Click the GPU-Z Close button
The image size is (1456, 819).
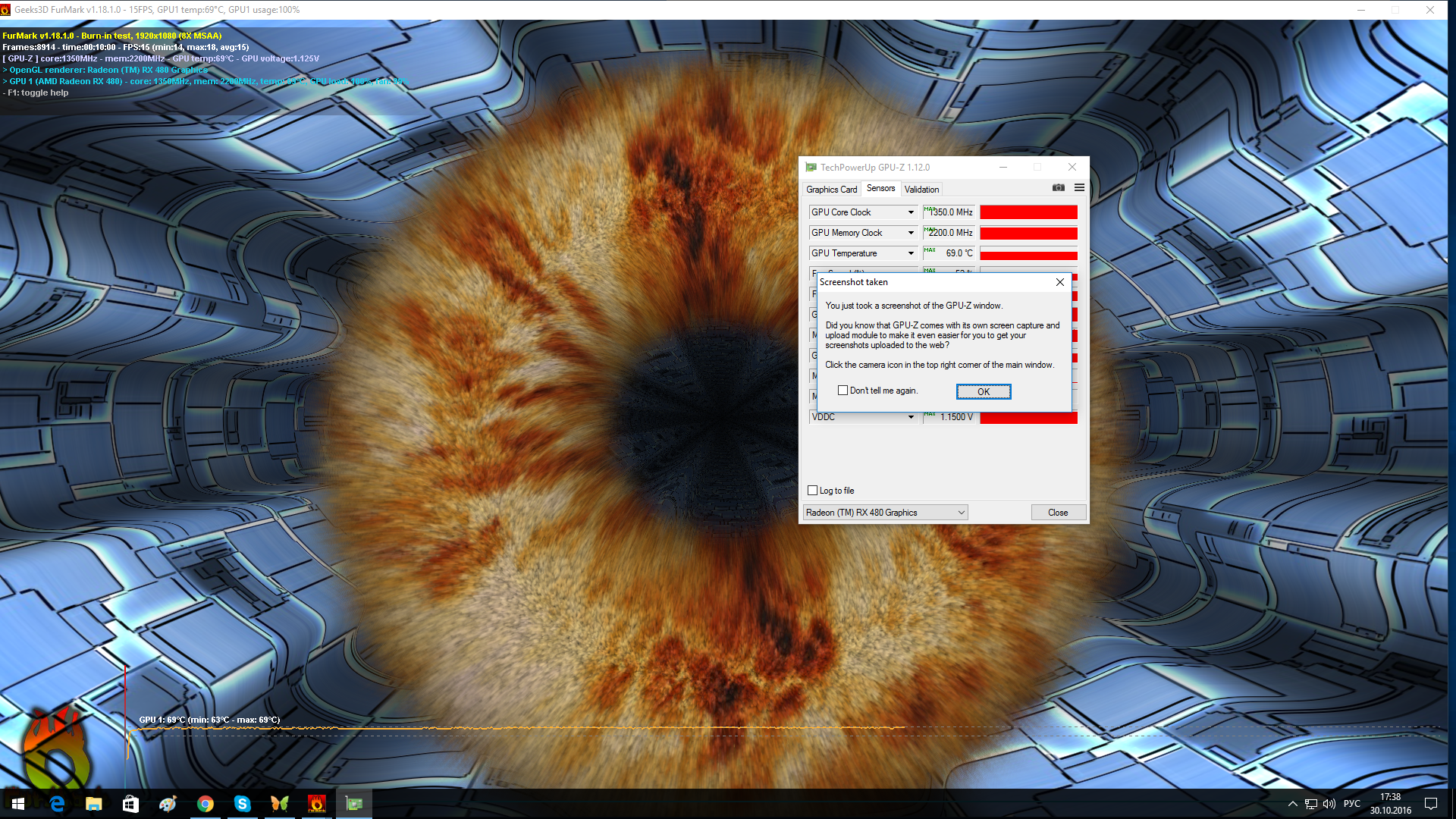coord(1058,513)
